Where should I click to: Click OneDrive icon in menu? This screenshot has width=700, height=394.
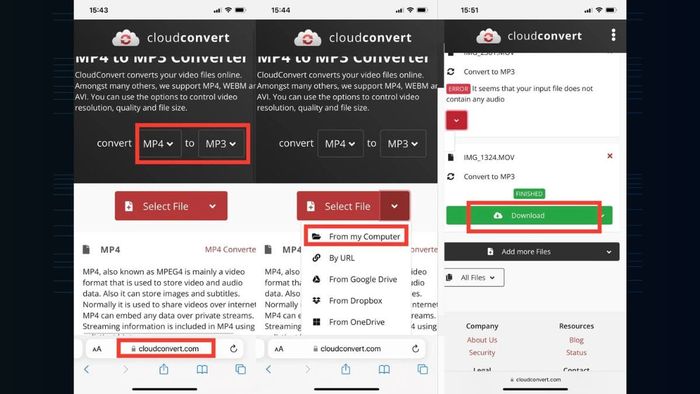[317, 322]
